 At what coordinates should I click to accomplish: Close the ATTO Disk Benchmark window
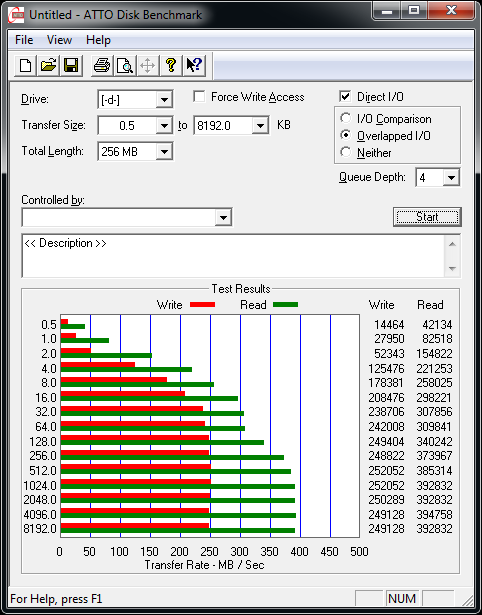tap(451, 11)
